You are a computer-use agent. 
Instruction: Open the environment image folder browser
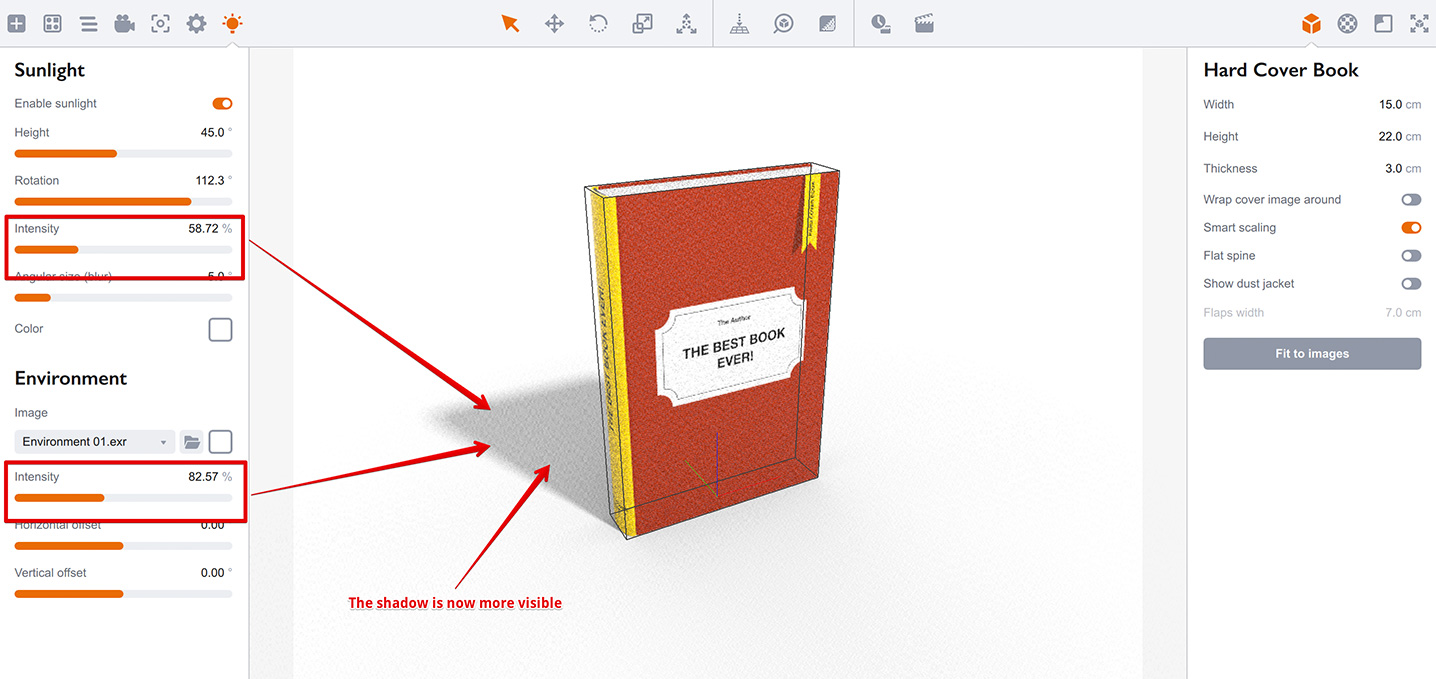coord(193,441)
